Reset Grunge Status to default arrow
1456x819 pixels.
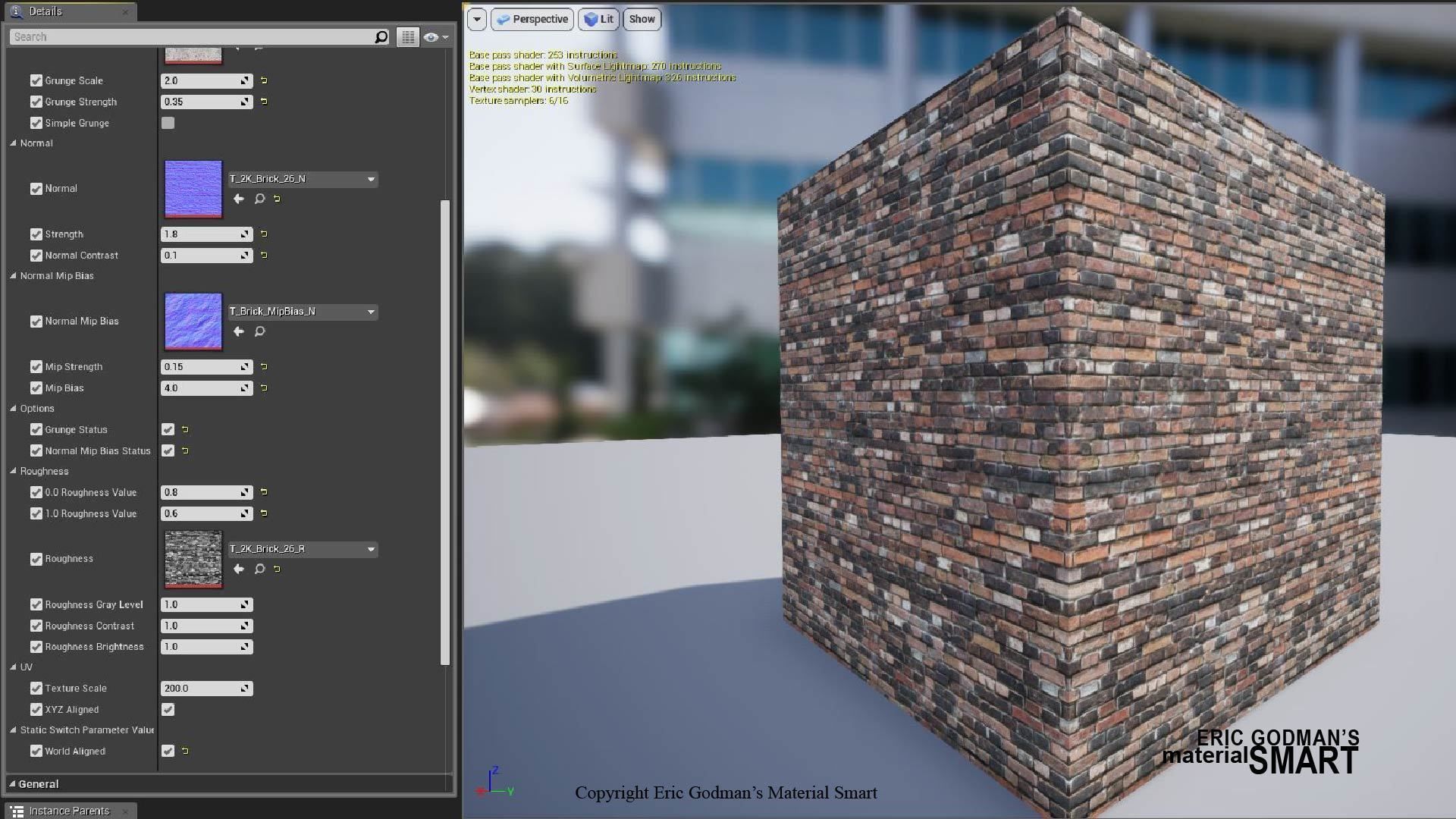tap(185, 430)
